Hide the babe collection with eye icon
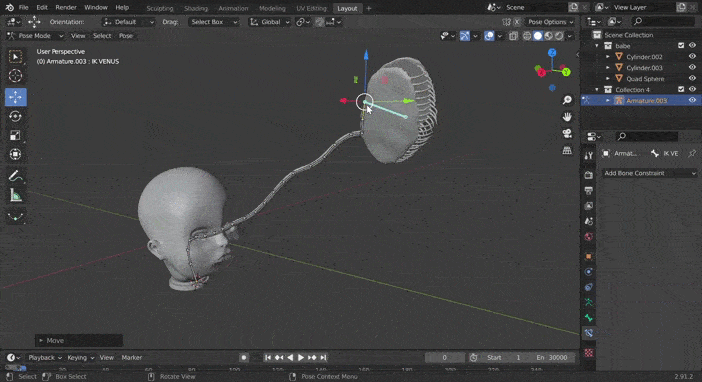Image resolution: width=702 pixels, height=382 pixels. (x=692, y=46)
